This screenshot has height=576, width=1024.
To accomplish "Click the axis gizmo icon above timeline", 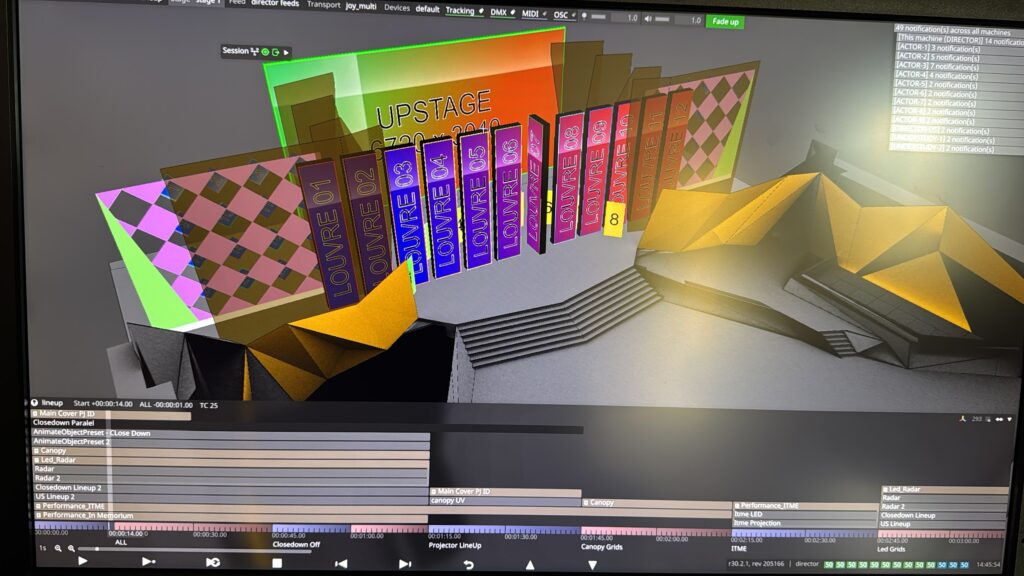I will point(962,419).
